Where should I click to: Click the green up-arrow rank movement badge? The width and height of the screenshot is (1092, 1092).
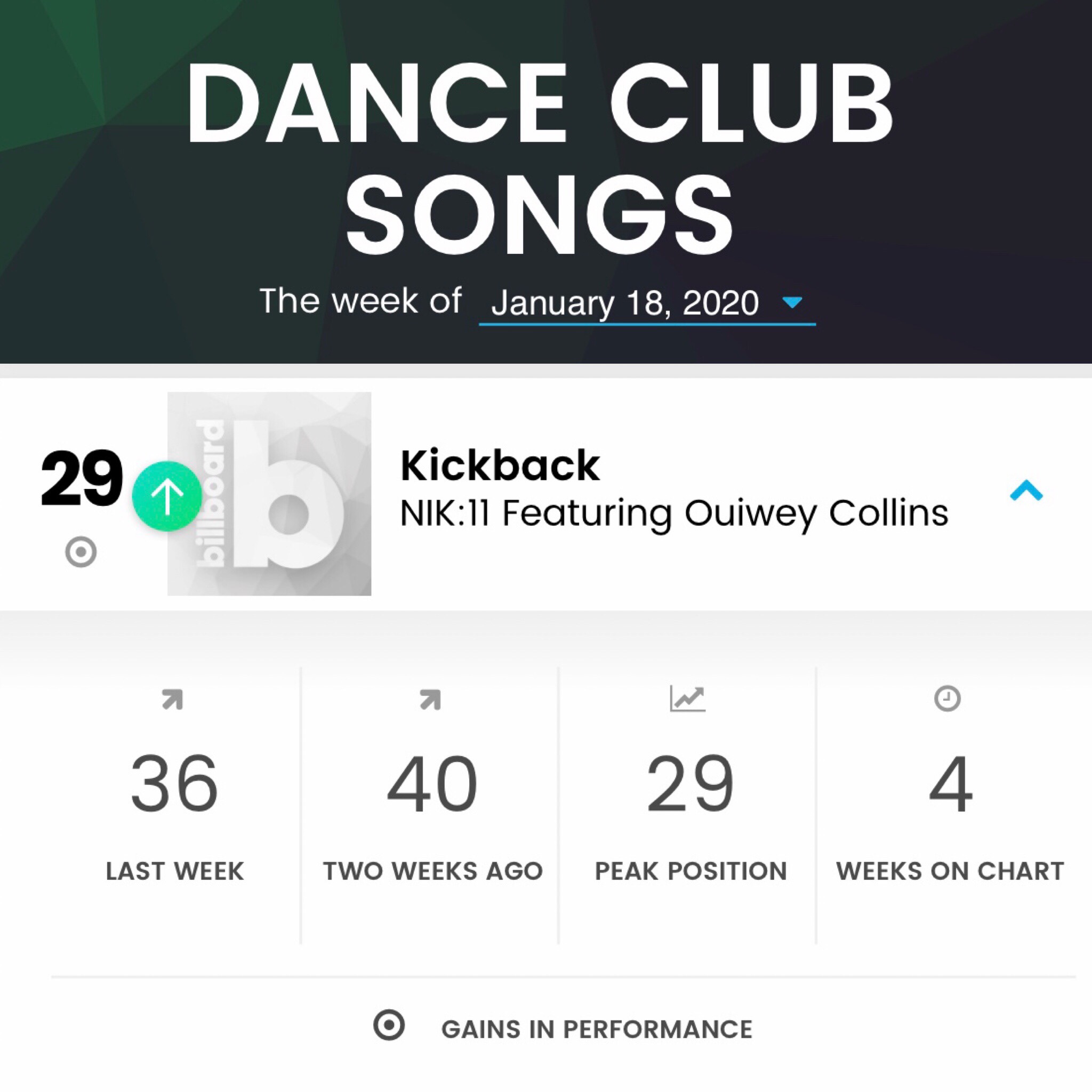(167, 496)
